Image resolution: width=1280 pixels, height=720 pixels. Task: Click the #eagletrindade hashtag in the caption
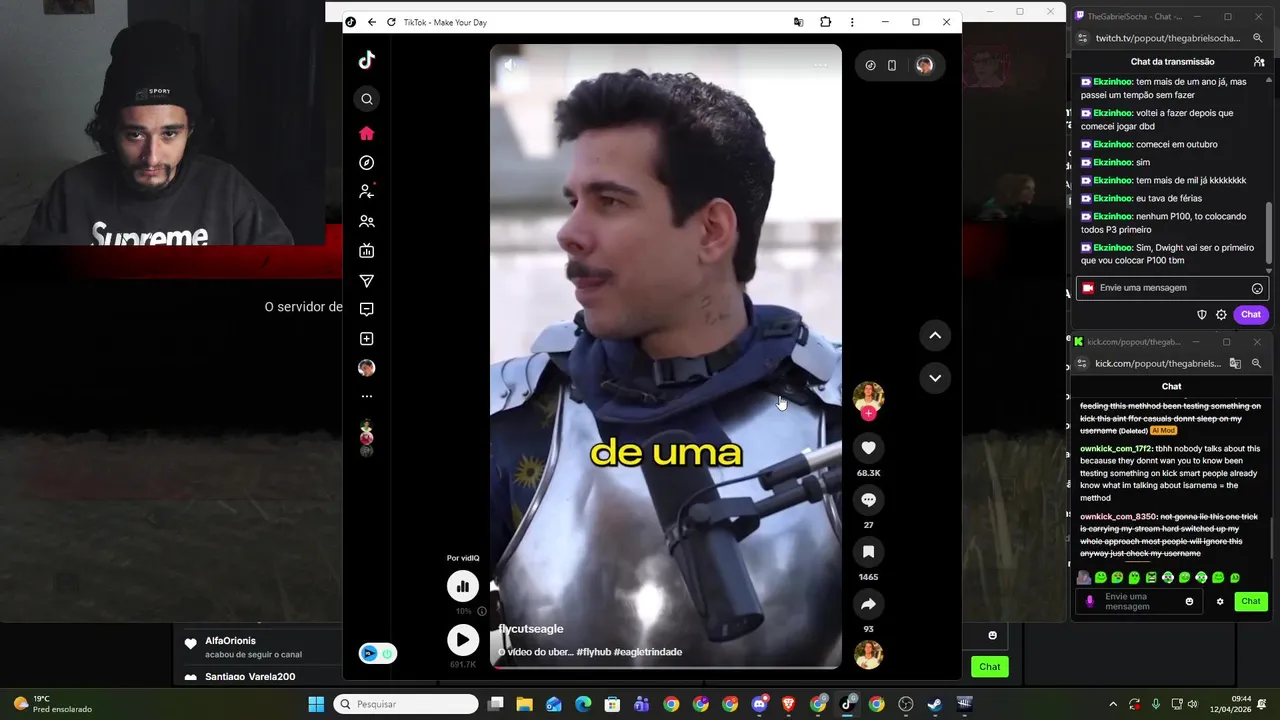647,652
